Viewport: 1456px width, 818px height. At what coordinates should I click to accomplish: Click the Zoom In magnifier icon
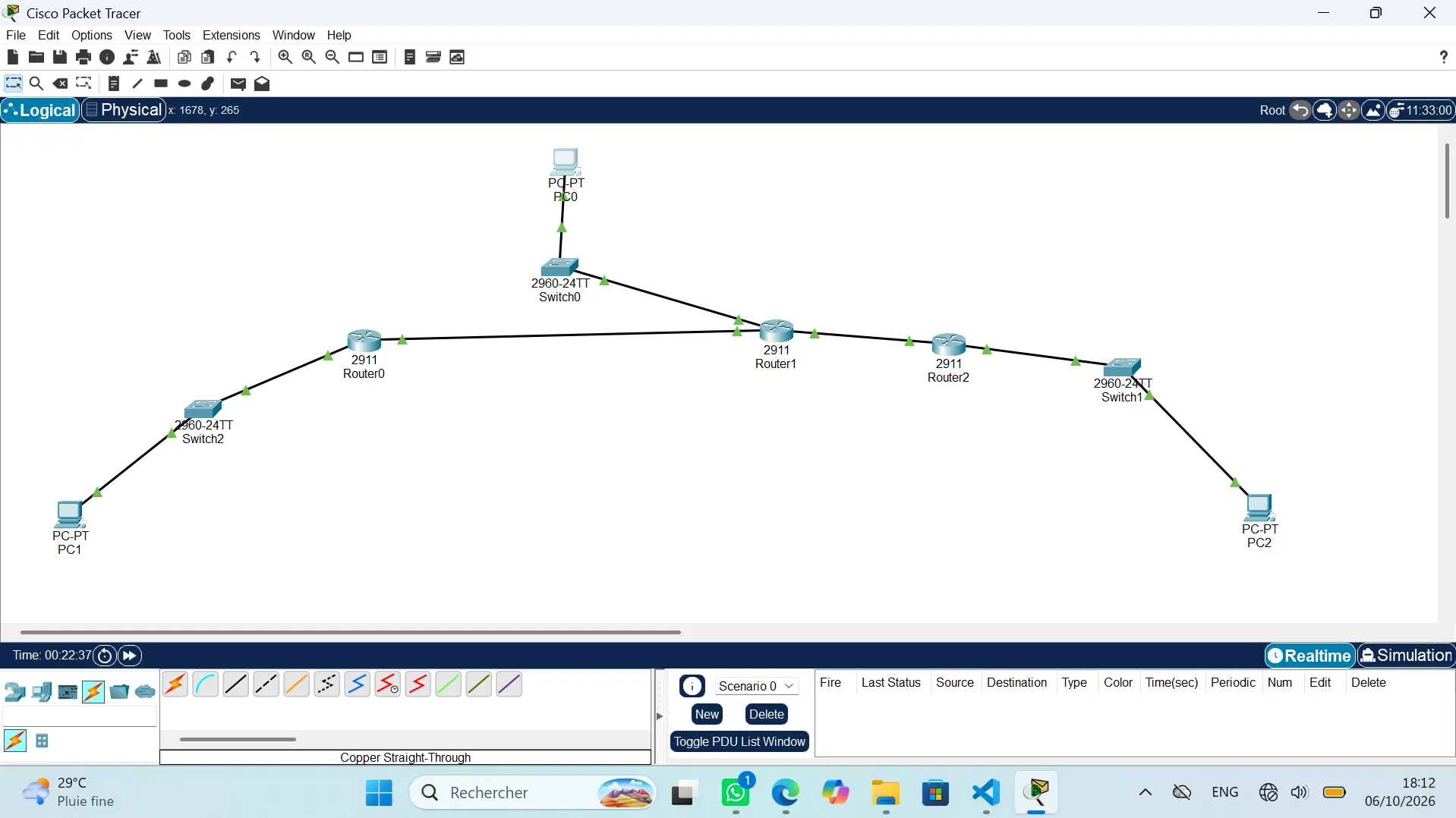click(285, 57)
